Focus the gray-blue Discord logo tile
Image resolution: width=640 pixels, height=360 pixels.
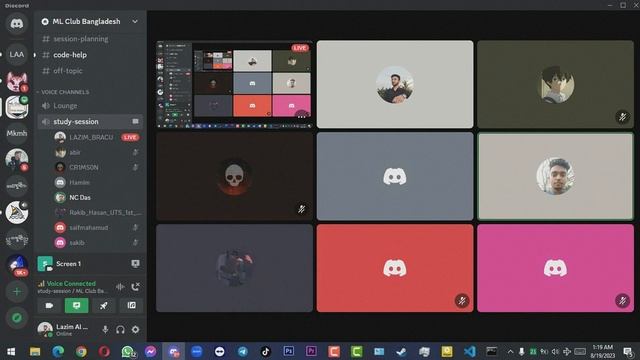click(395, 176)
